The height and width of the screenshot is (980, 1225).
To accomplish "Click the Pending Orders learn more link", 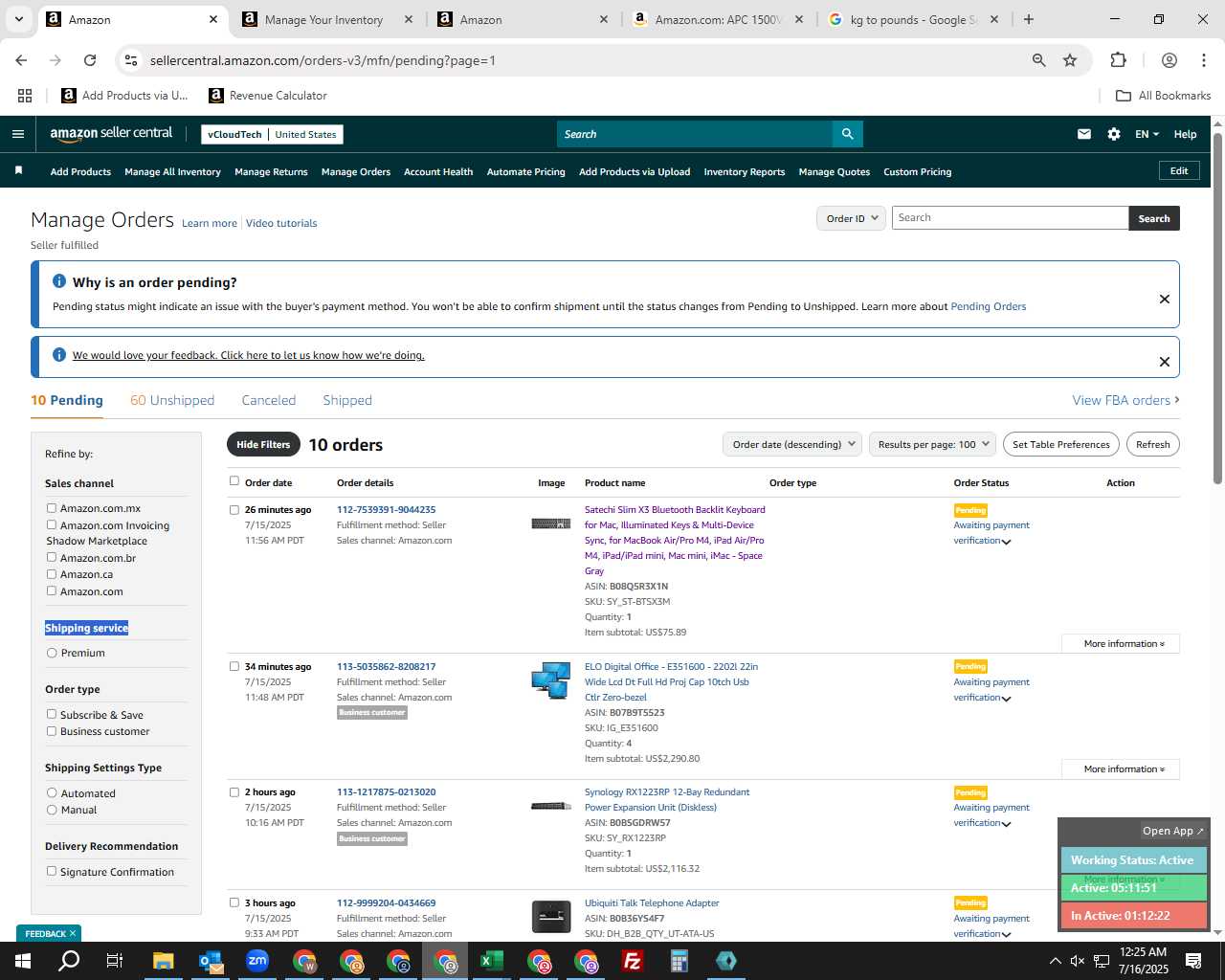I will click(988, 306).
